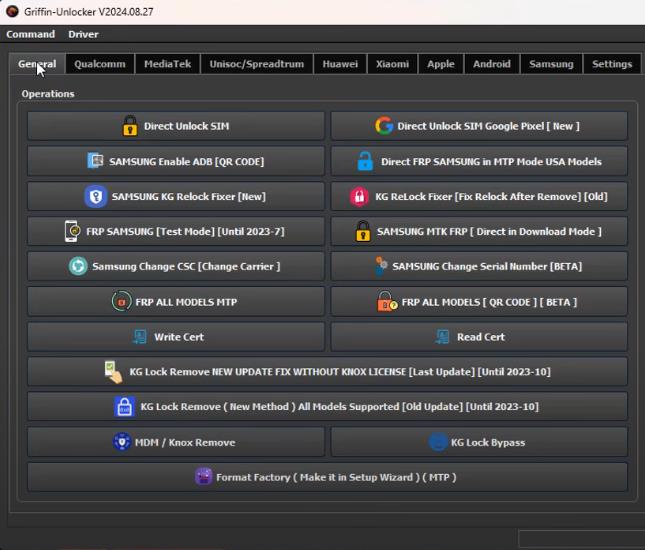Click the pink lock icon on KG ReLock Fixer

360,197
